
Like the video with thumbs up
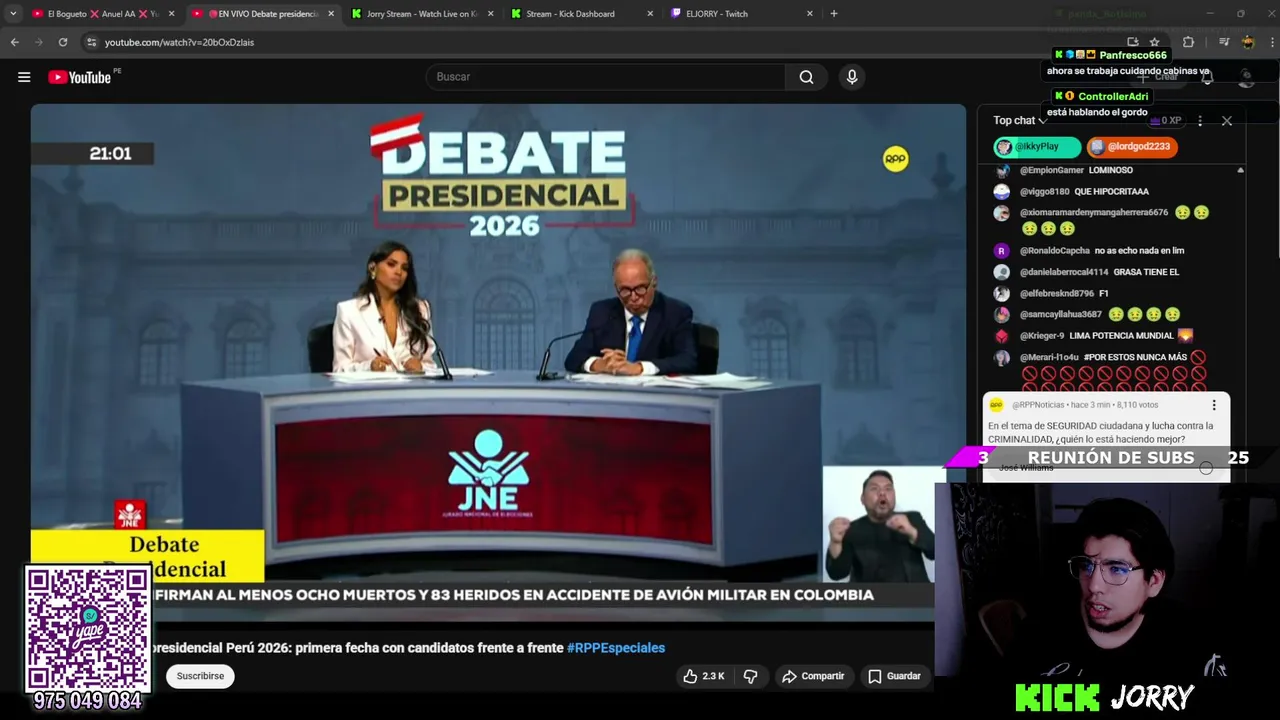(x=704, y=676)
